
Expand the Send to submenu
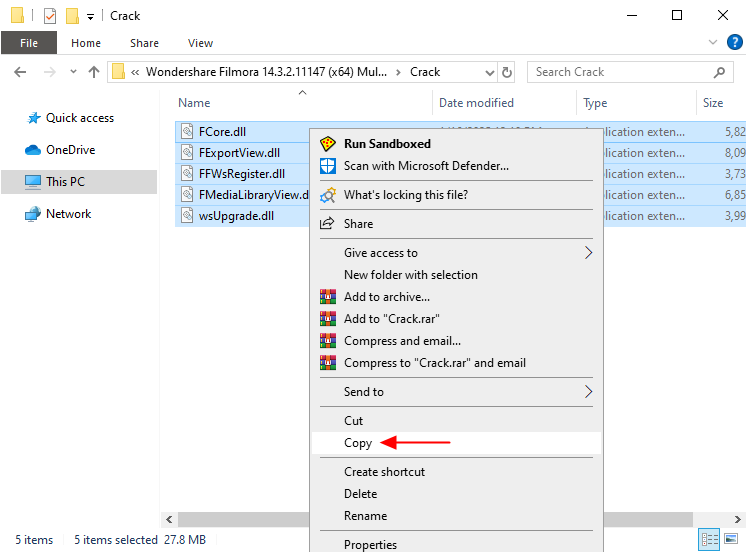click(x=588, y=392)
